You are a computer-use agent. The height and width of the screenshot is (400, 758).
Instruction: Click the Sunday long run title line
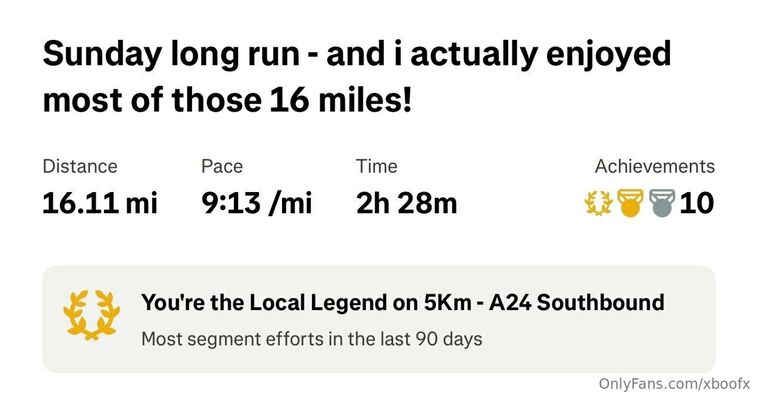click(356, 54)
